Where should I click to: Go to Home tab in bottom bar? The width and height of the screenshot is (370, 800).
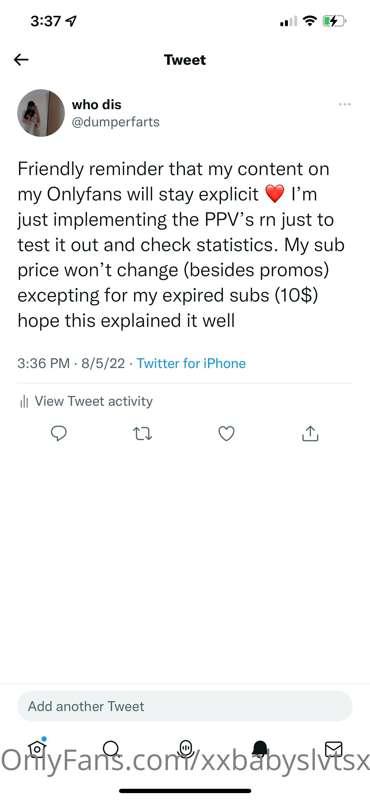pos(37,748)
